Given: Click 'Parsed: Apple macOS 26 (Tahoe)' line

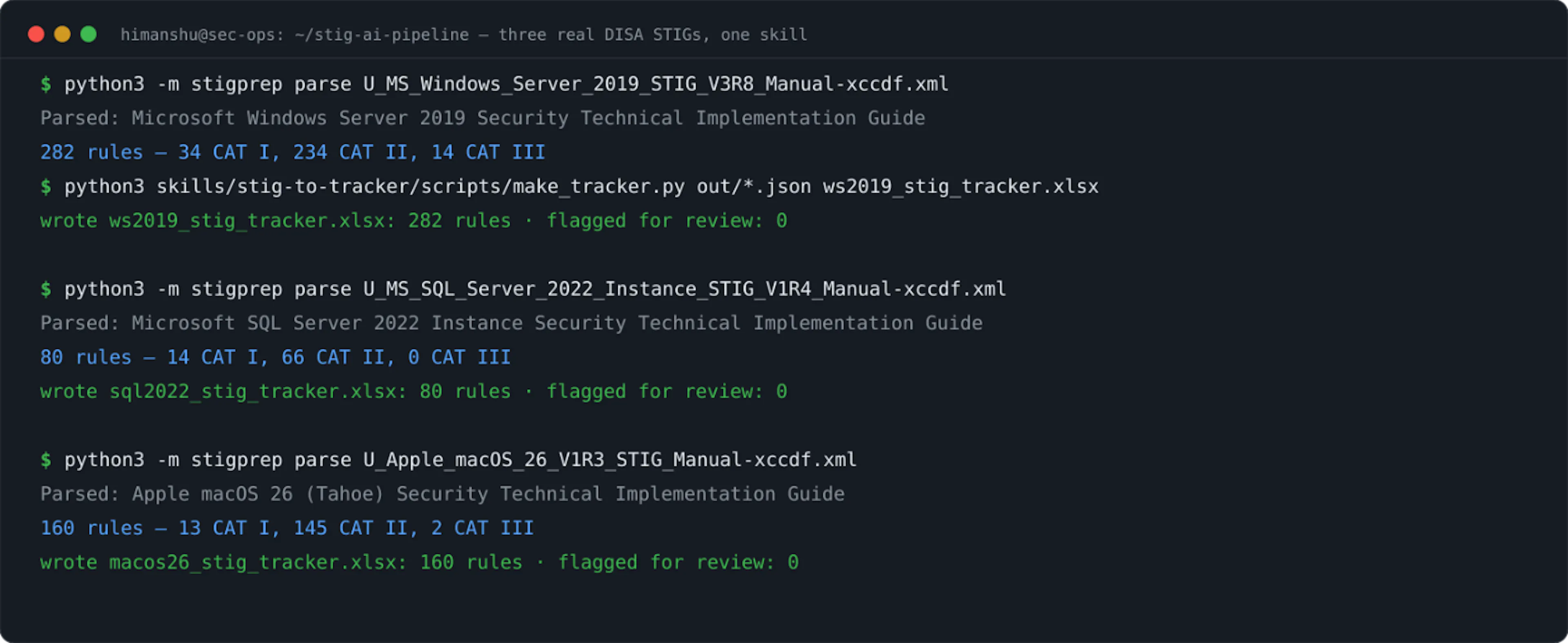Looking at the screenshot, I should pos(443,494).
